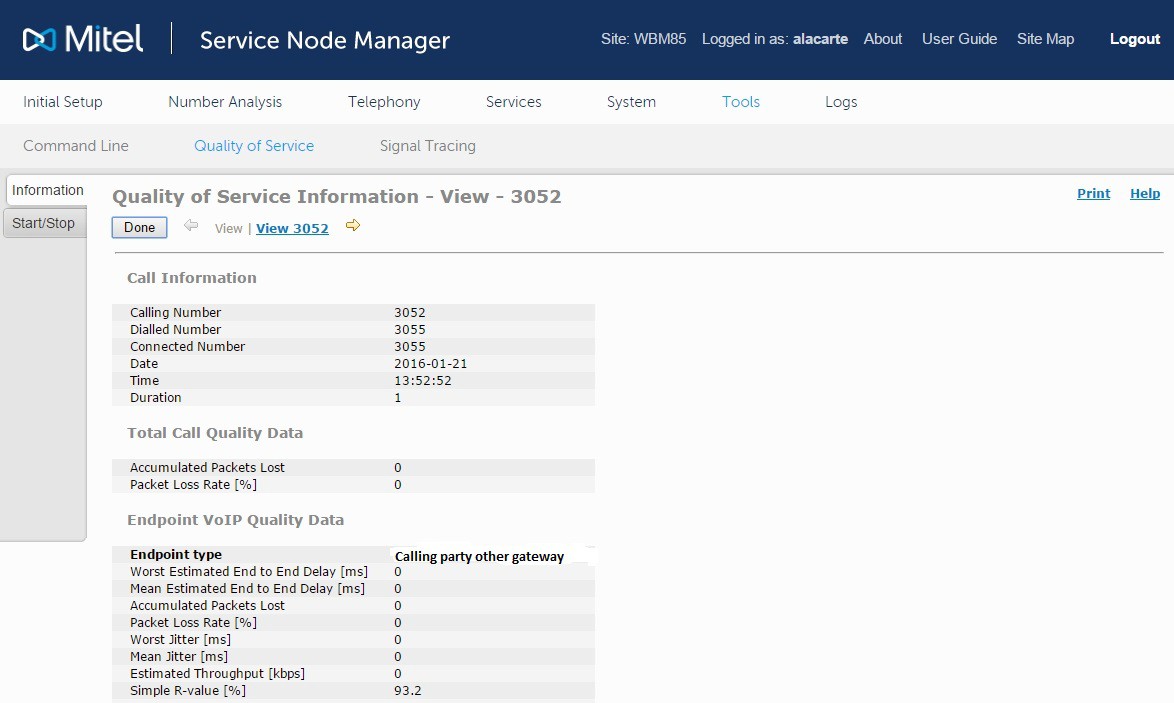Open the Site Map link

(1045, 39)
